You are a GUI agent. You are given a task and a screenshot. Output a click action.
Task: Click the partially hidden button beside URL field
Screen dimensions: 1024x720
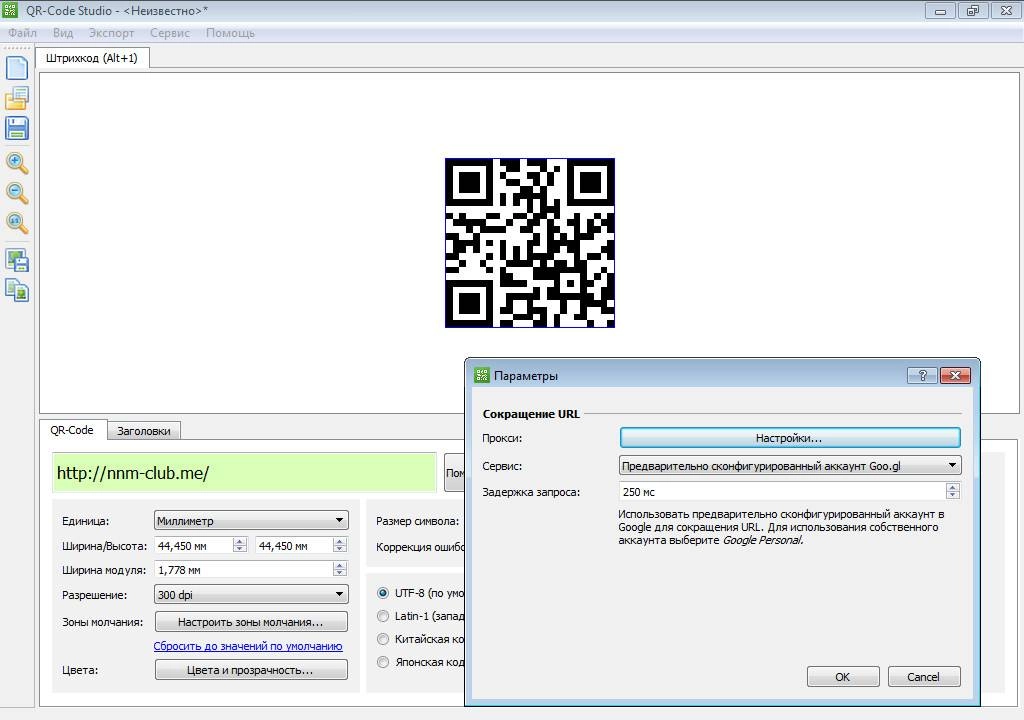[x=455, y=472]
